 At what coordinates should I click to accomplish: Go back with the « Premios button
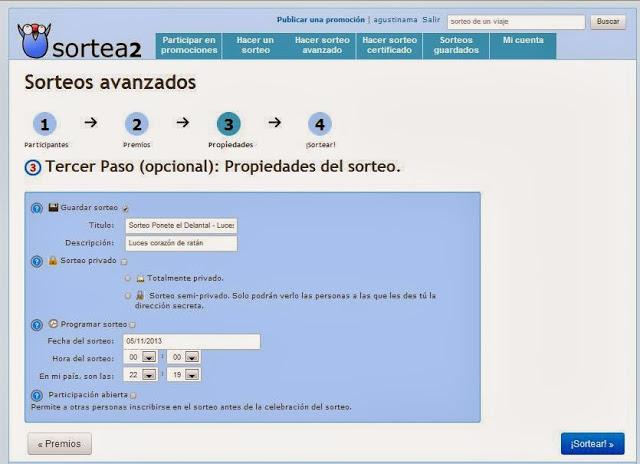59,443
